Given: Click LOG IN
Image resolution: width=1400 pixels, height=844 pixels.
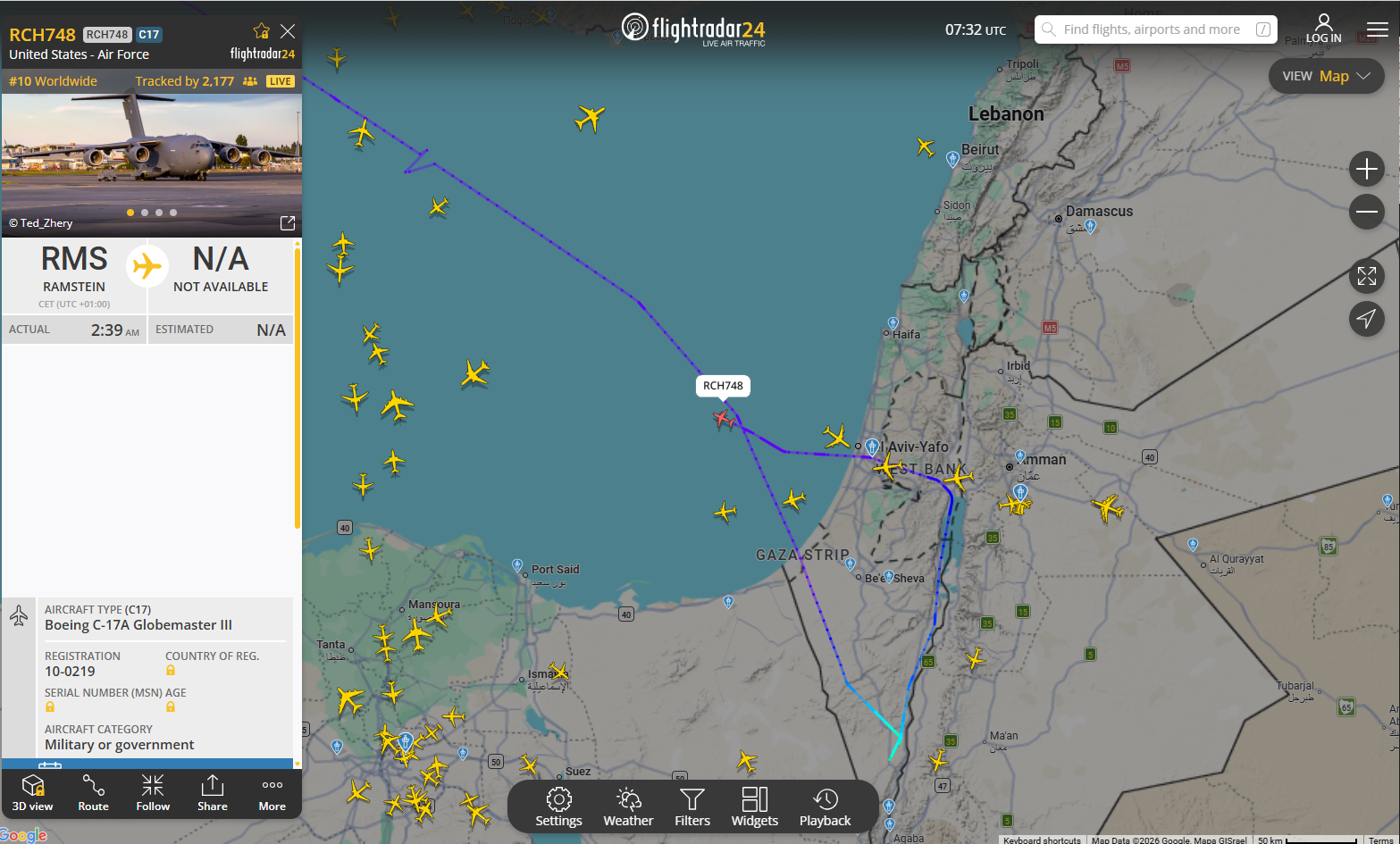Looking at the screenshot, I should (1323, 29).
